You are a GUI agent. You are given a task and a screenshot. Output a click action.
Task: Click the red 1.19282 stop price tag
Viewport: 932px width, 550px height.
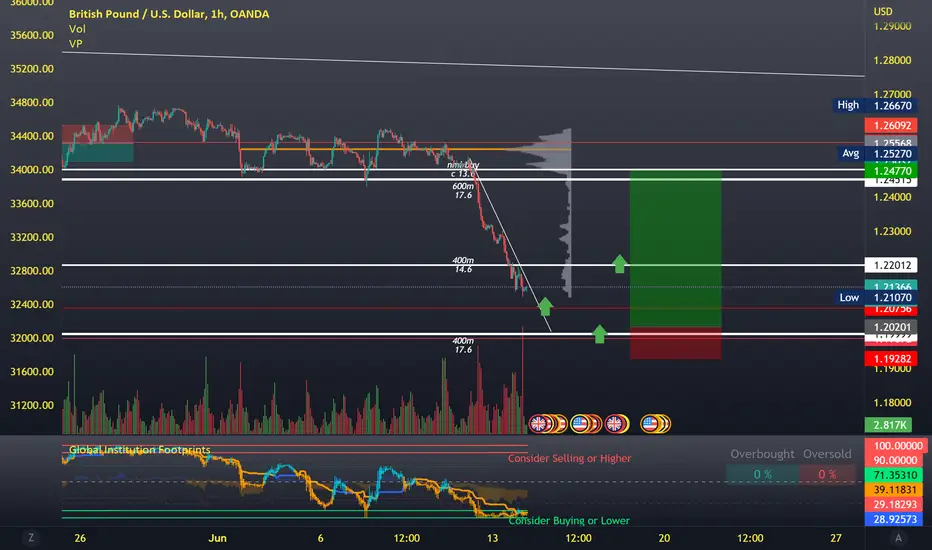891,359
